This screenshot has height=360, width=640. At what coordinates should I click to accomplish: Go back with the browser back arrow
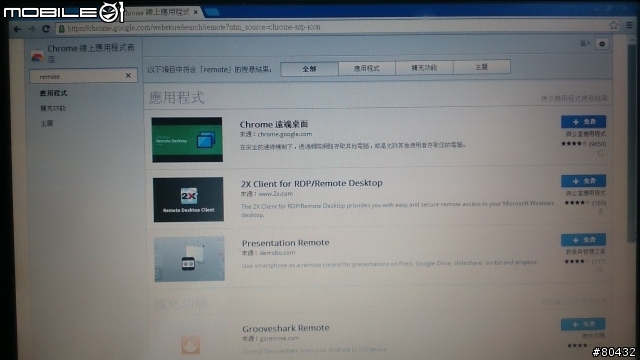[18, 29]
